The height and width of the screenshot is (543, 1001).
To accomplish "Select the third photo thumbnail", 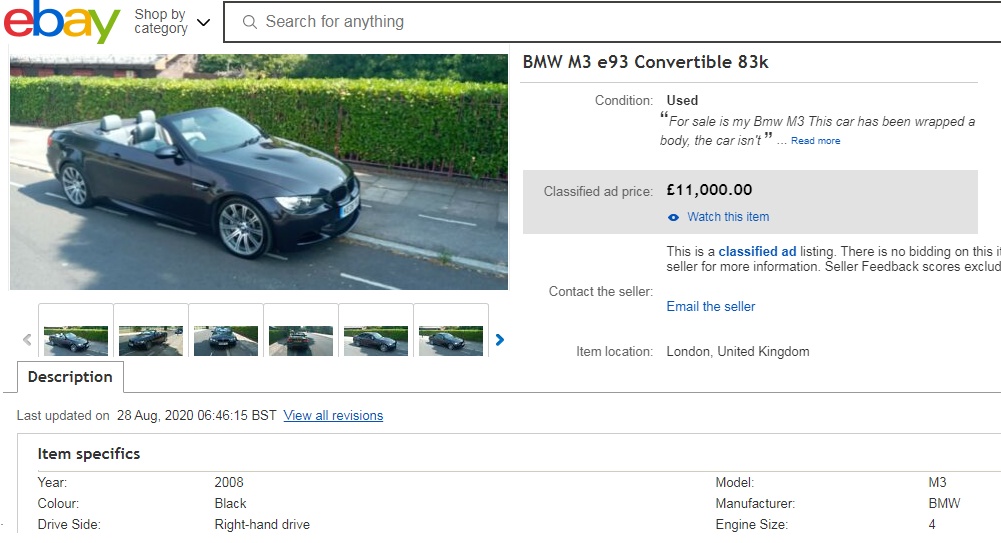I will [x=226, y=340].
